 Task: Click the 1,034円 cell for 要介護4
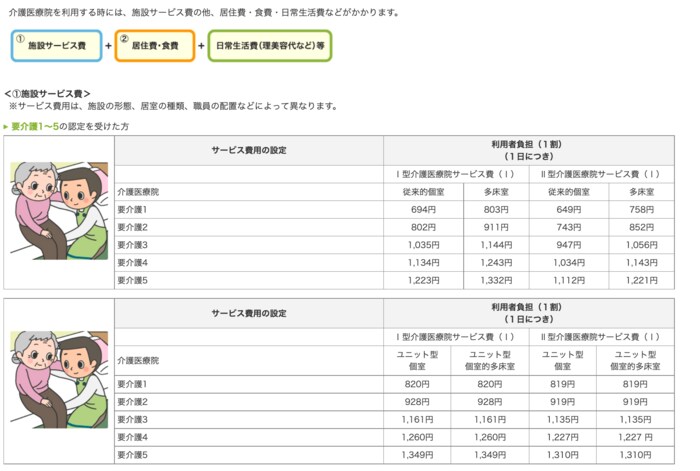point(566,263)
